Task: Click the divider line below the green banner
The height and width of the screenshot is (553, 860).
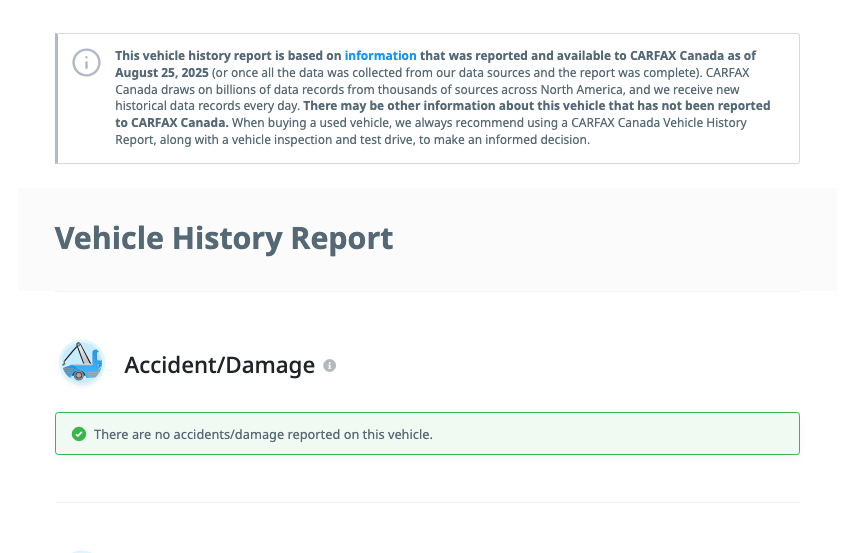Action: pyautogui.click(x=427, y=502)
